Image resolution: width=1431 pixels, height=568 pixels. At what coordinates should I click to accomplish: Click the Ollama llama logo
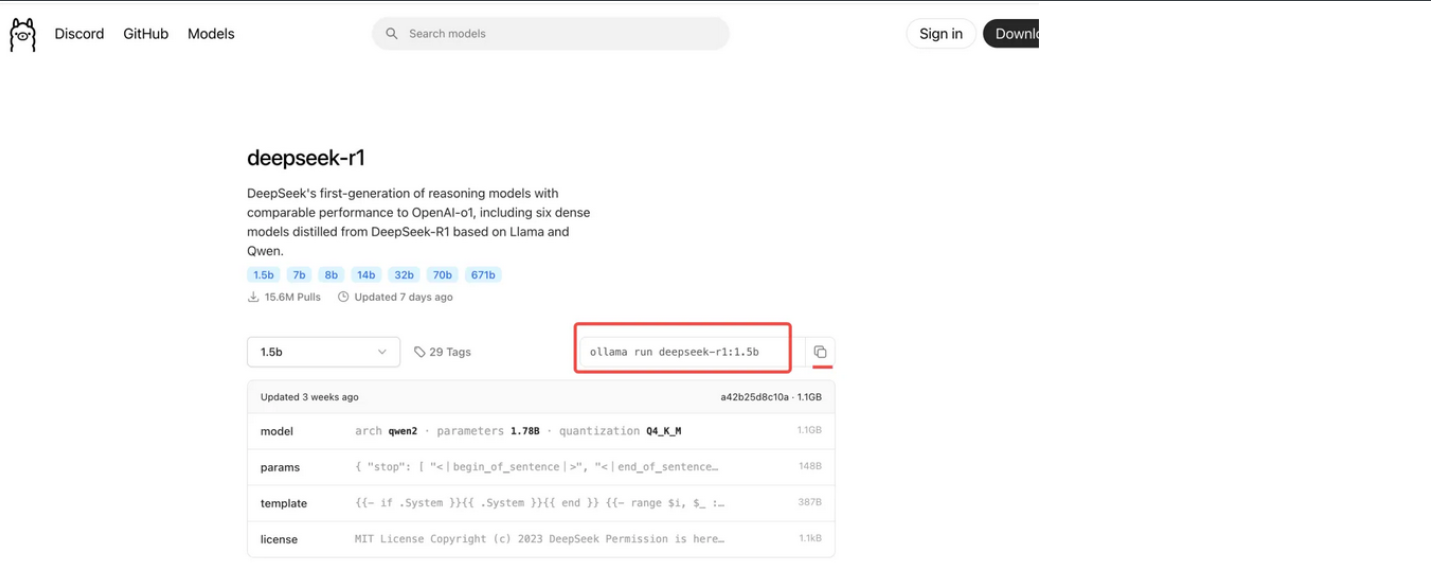point(22,34)
